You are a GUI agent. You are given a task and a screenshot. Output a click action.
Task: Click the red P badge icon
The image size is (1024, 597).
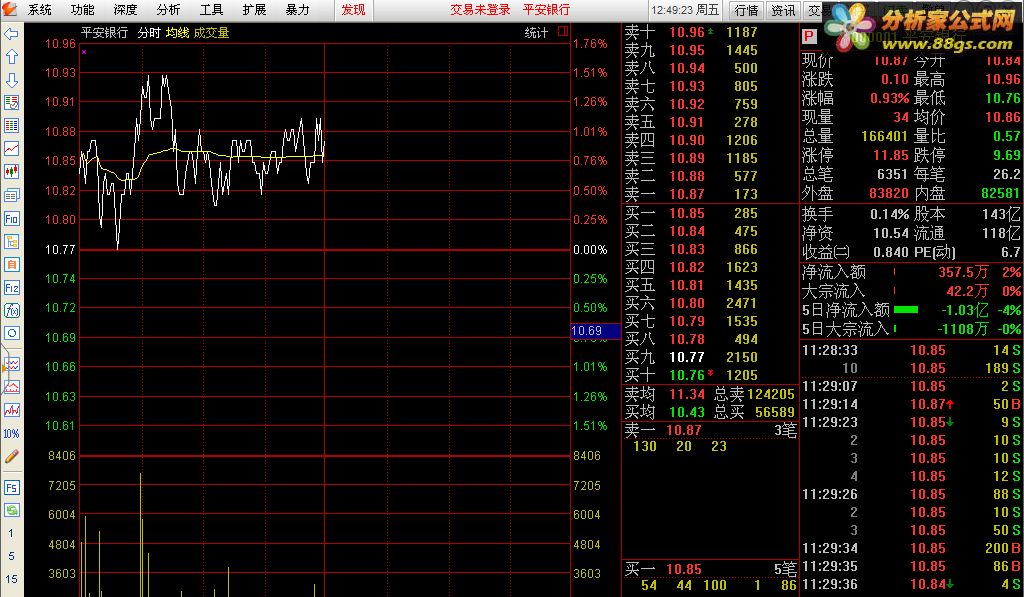(809, 37)
